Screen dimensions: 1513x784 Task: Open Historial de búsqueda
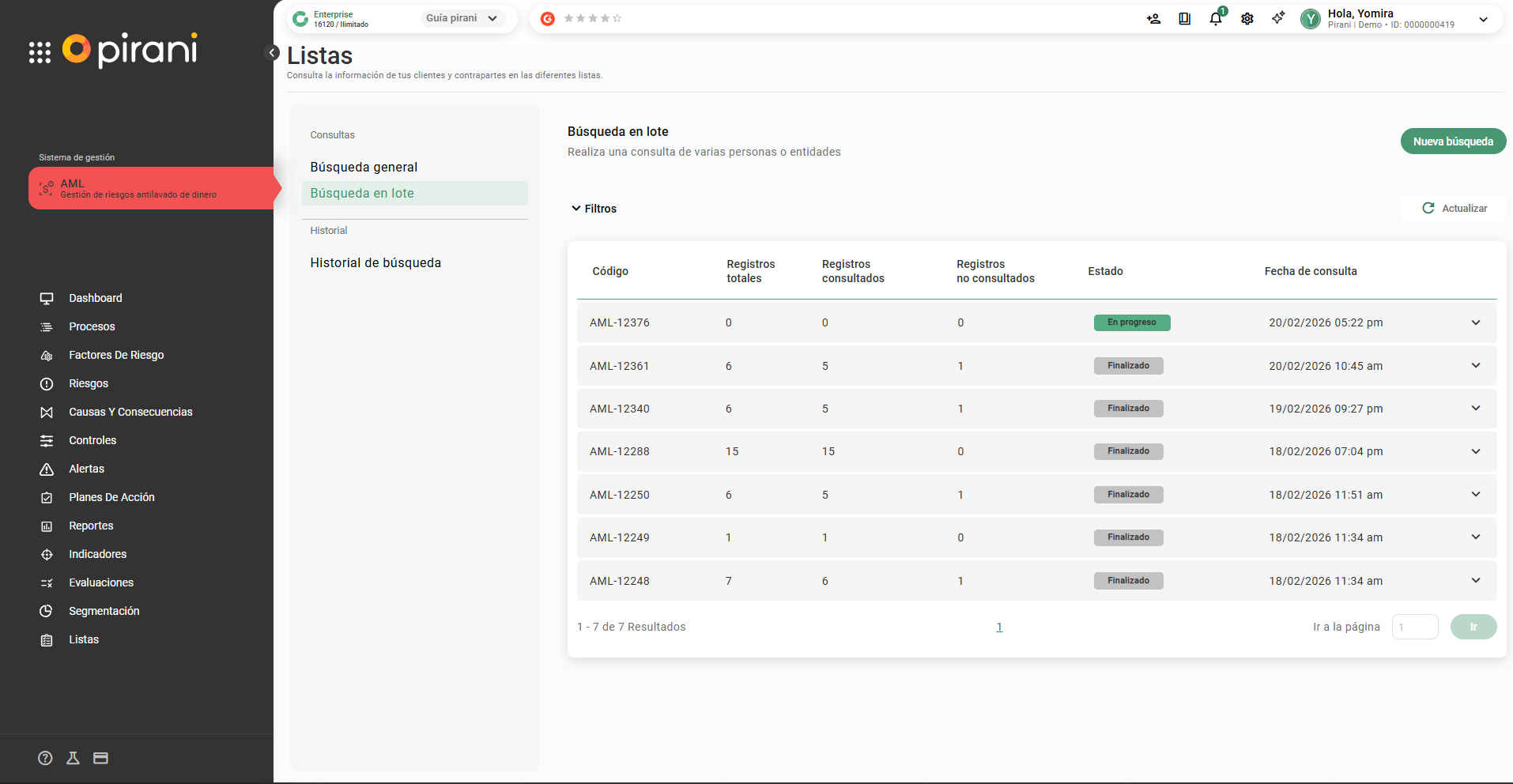tap(375, 263)
